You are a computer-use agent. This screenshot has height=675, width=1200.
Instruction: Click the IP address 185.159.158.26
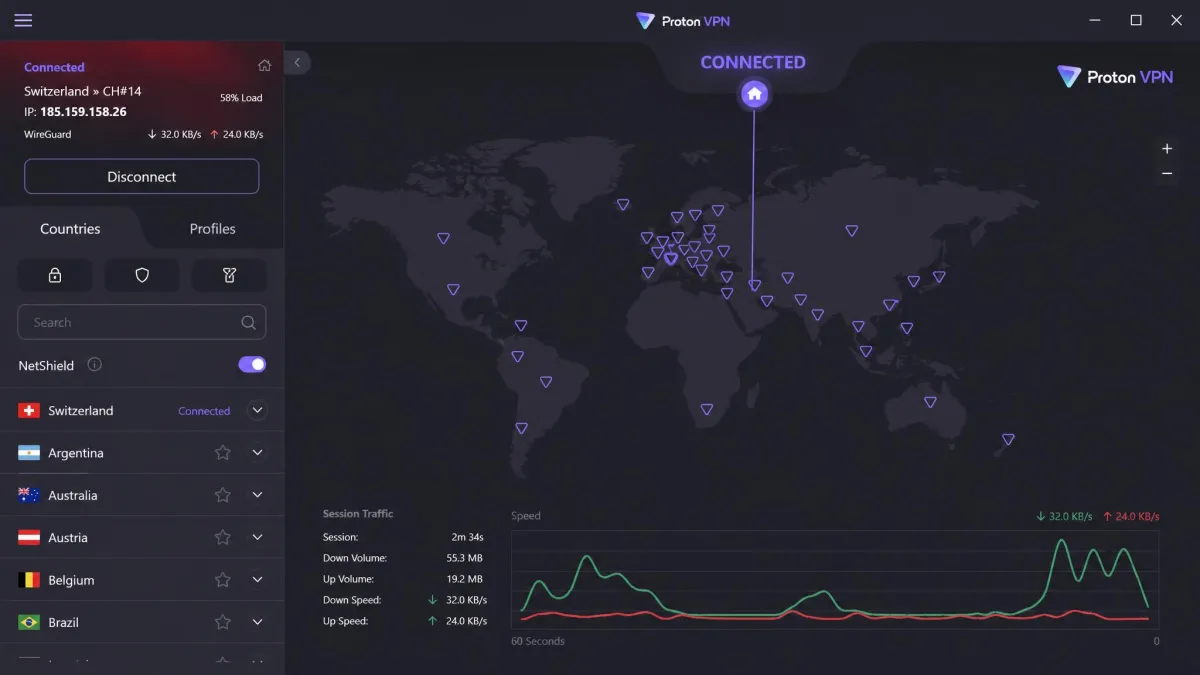coord(83,112)
